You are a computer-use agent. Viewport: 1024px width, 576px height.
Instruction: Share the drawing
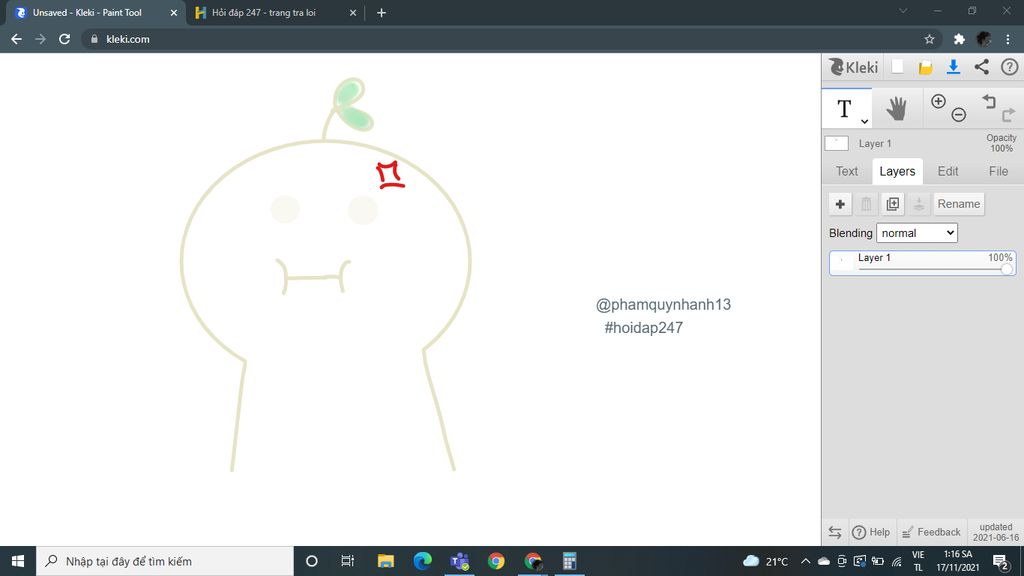[x=980, y=66]
